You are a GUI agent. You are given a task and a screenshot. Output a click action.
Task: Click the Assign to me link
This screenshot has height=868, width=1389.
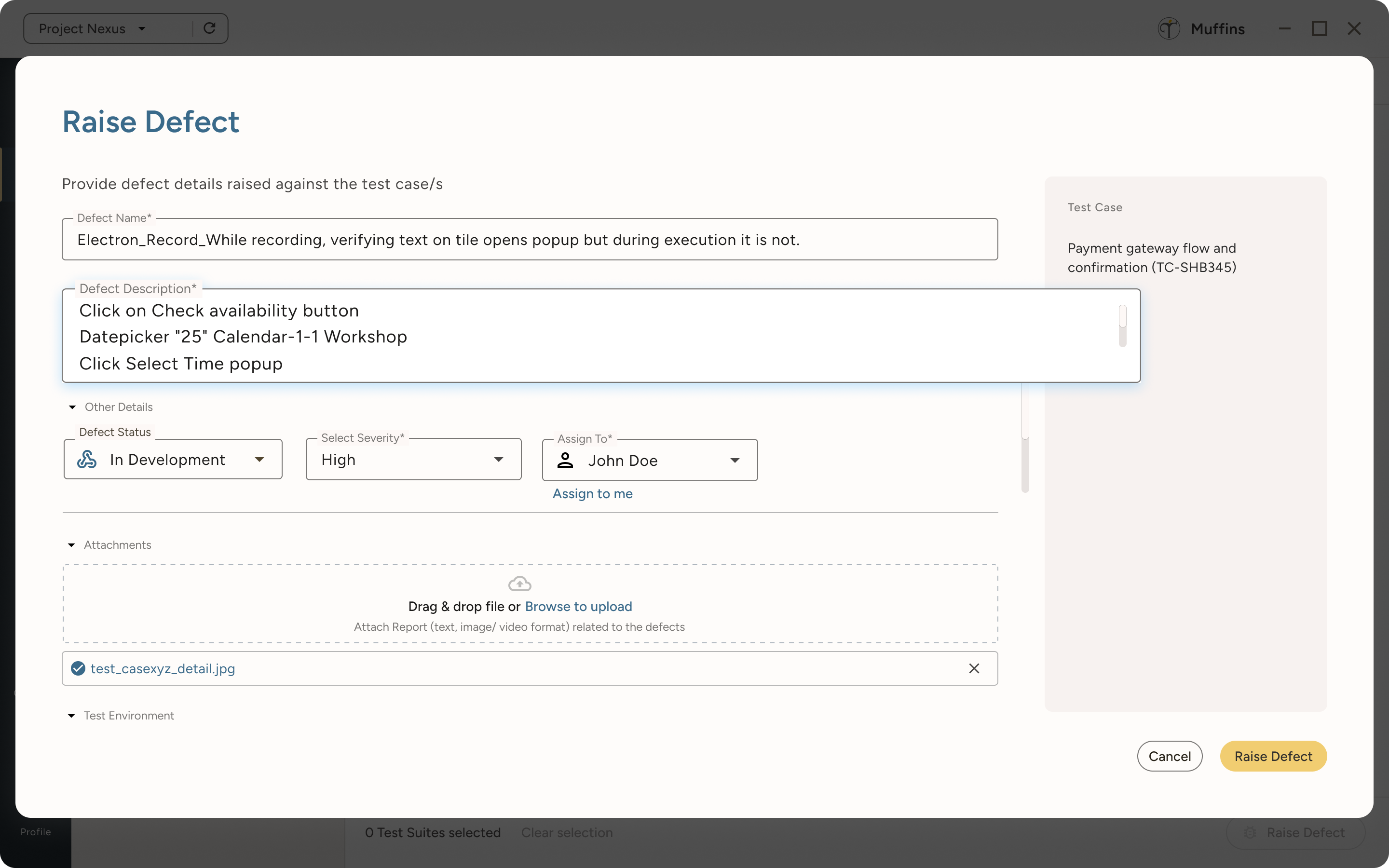pos(592,493)
